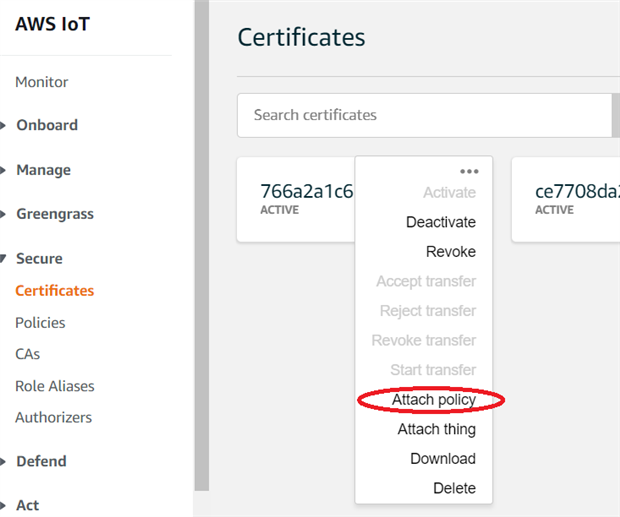Select Attach policy from context menu
Image resolution: width=620 pixels, height=517 pixels.
(433, 400)
